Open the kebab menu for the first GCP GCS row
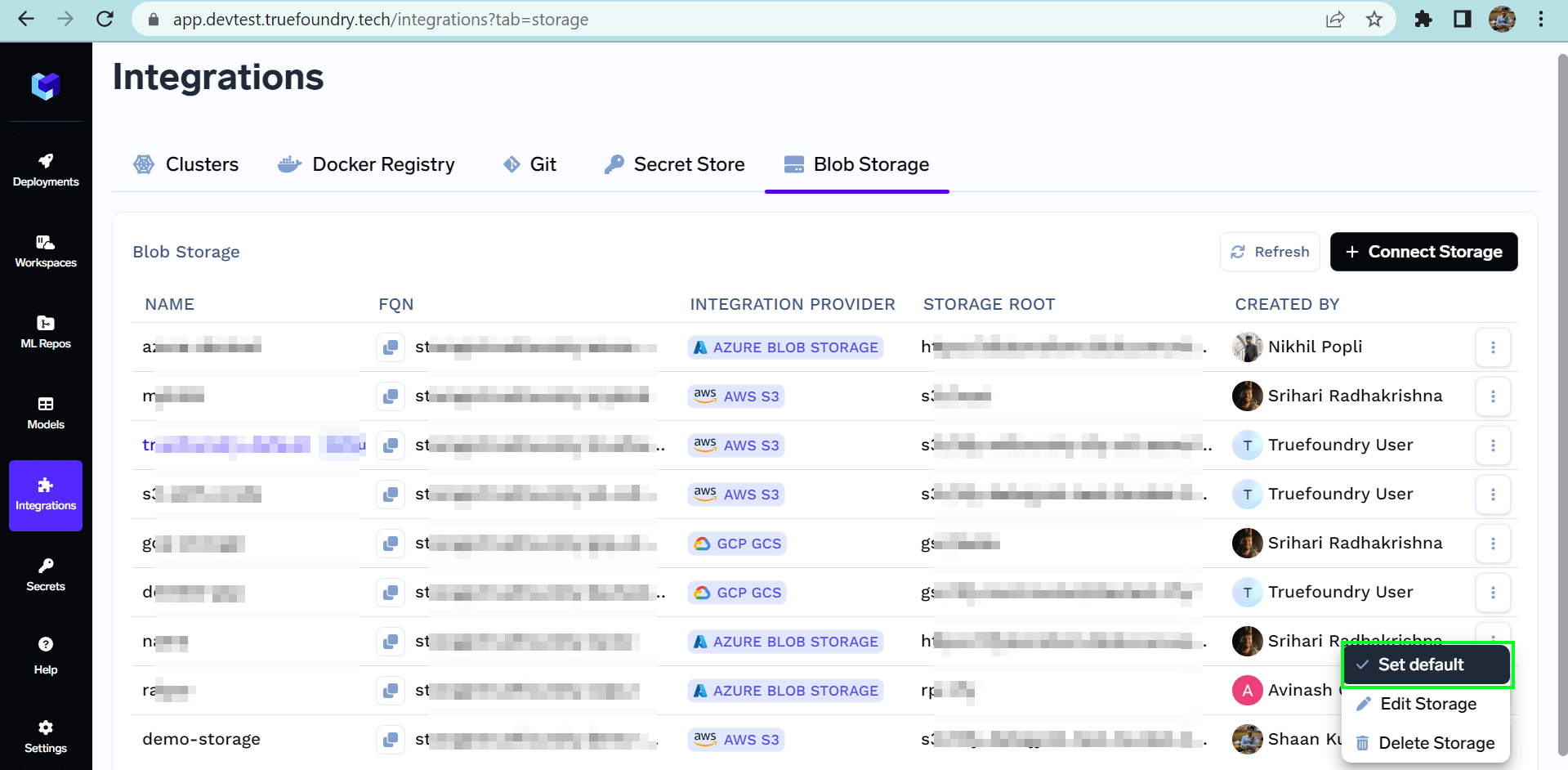The width and height of the screenshot is (1568, 770). tap(1493, 544)
